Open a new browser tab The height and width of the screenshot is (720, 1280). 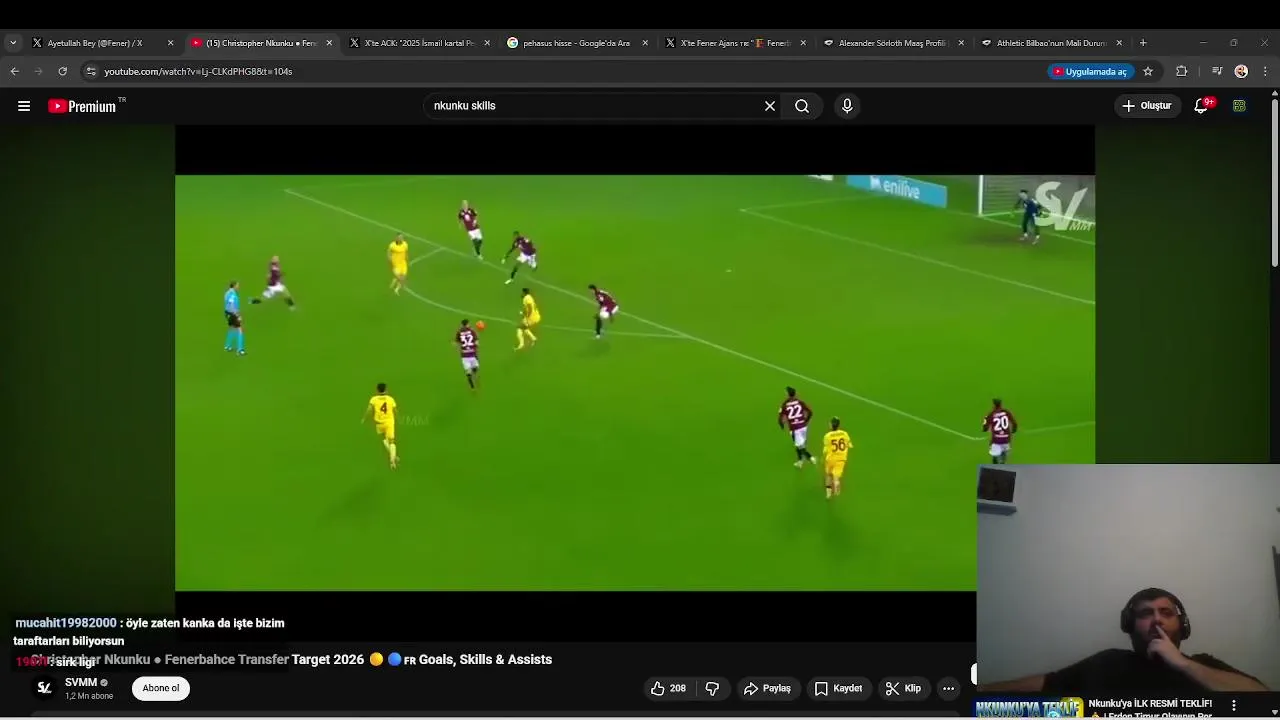click(x=1143, y=43)
